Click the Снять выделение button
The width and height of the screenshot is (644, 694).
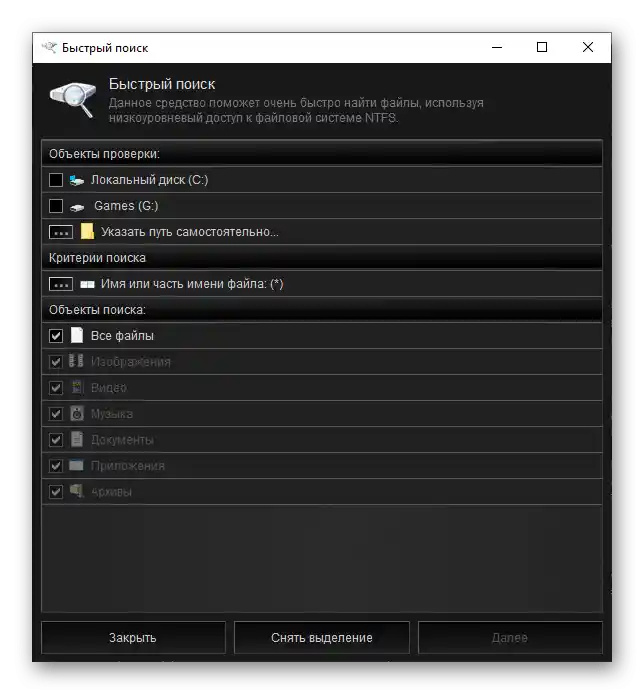click(x=322, y=638)
